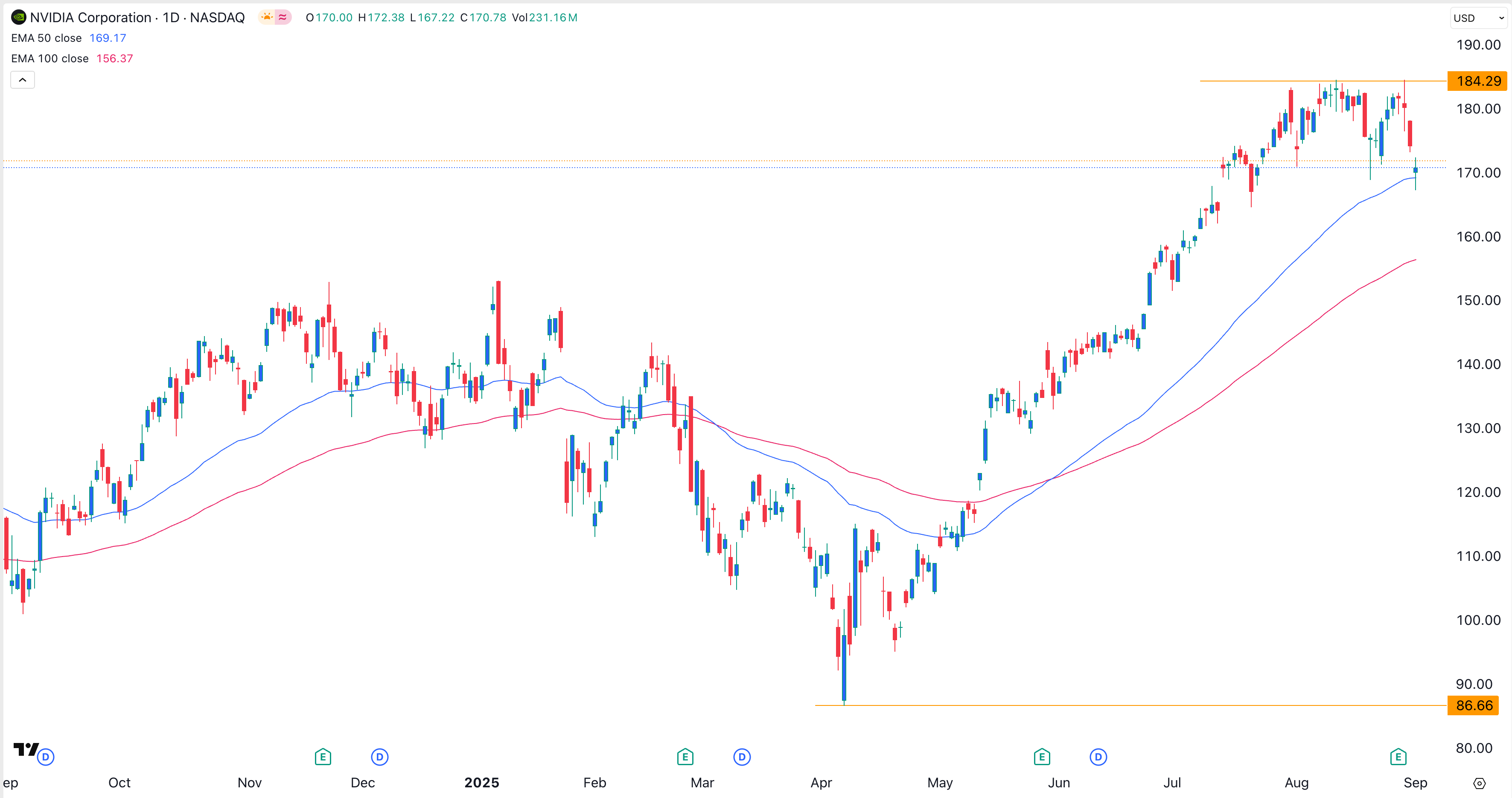Open the USD currency dropdown
The height and width of the screenshot is (798, 1512).
(x=1479, y=18)
